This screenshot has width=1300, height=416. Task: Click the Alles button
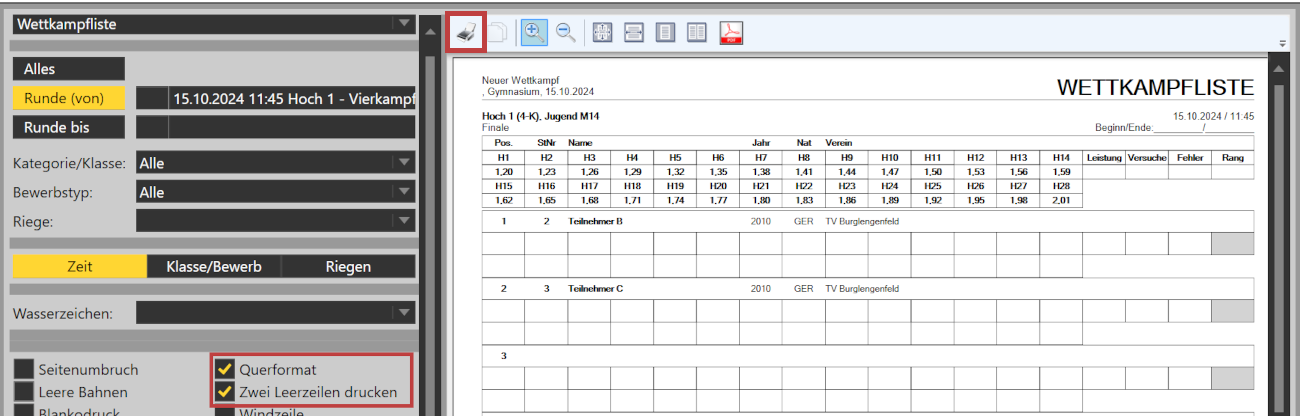[x=68, y=69]
